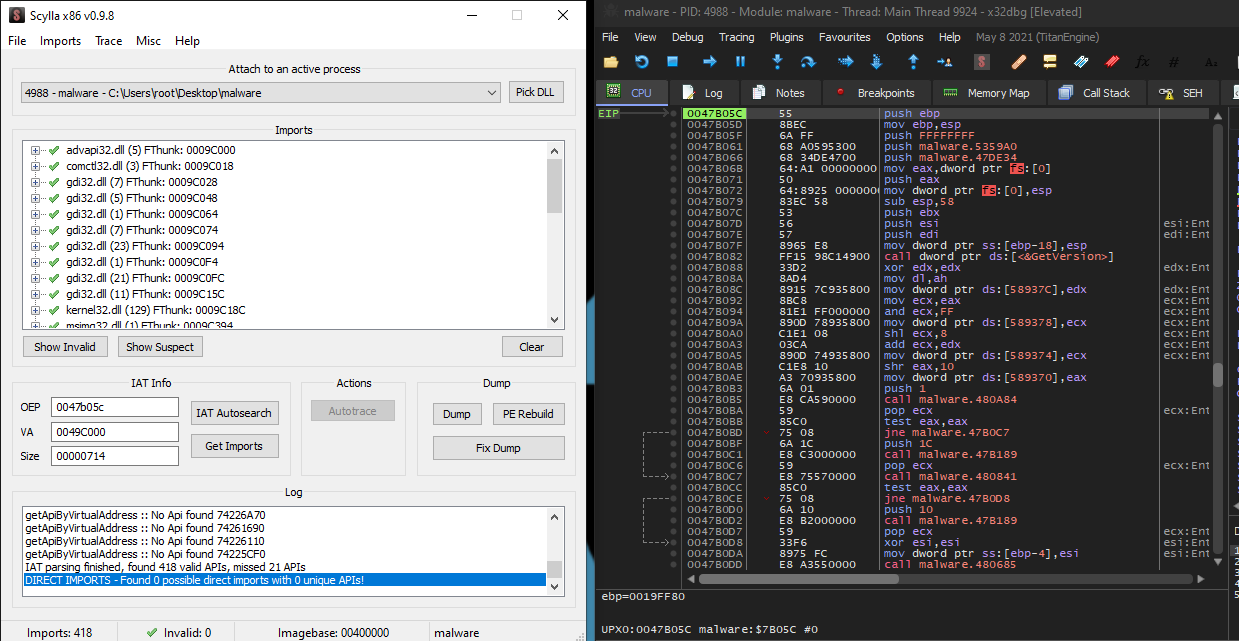Viewport: 1239px width, 641px height.
Task: Restart the debugged program in x32dbg
Action: [x=641, y=62]
